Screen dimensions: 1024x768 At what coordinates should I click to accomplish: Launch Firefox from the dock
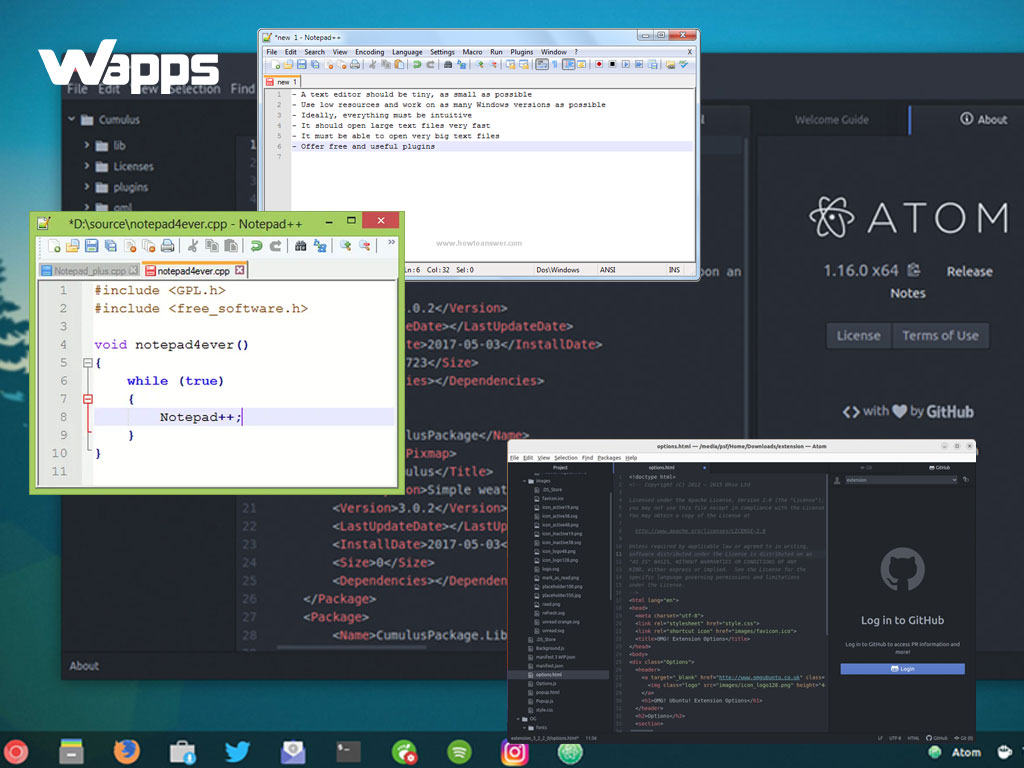click(x=127, y=751)
